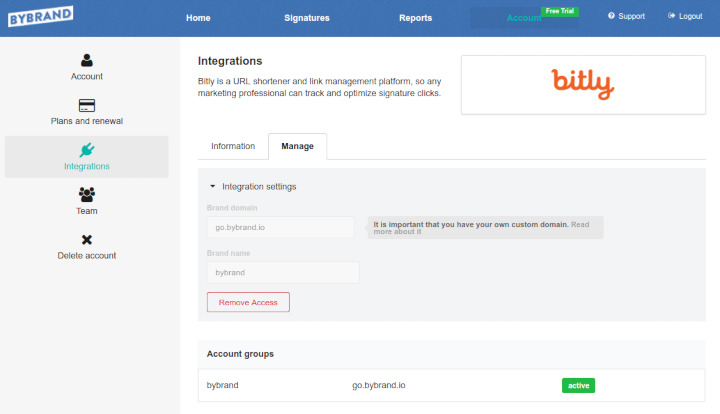Open Signatures in top navigation
This screenshot has width=720, height=414.
pyautogui.click(x=307, y=18)
